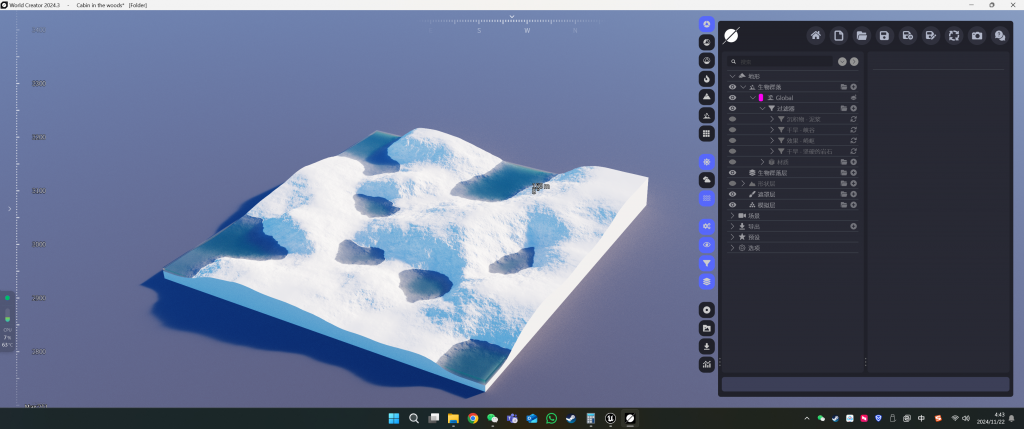Expand the 预设 section

pyautogui.click(x=732, y=237)
